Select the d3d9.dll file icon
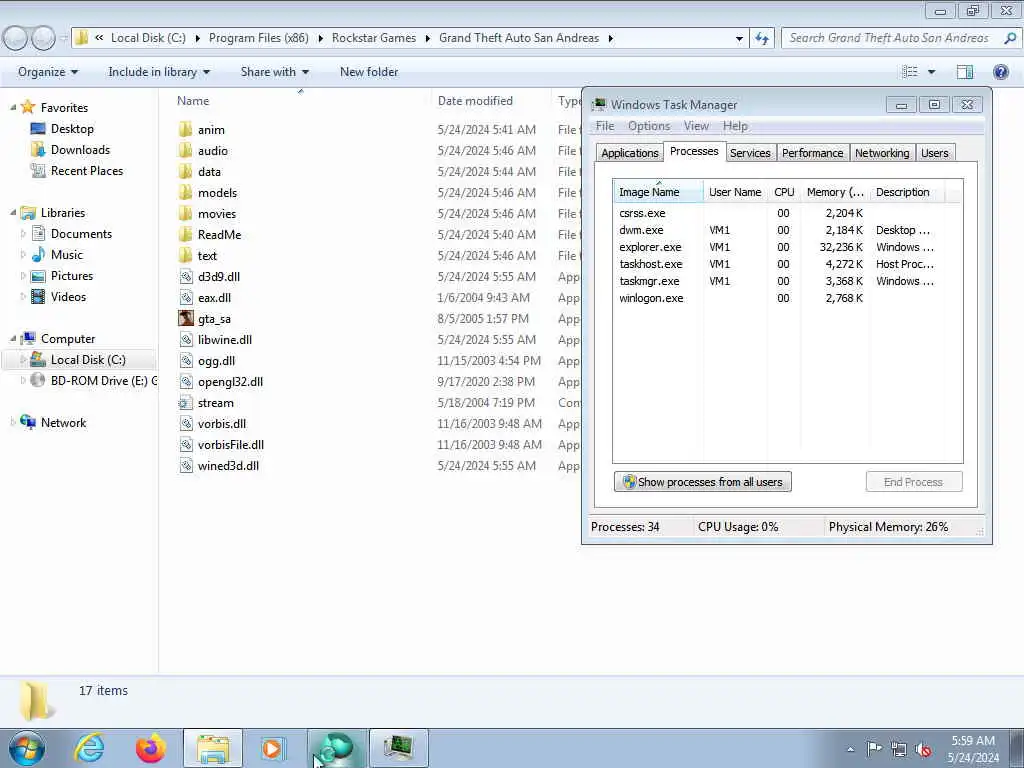Screen dimensions: 1024x768 click(x=185, y=276)
